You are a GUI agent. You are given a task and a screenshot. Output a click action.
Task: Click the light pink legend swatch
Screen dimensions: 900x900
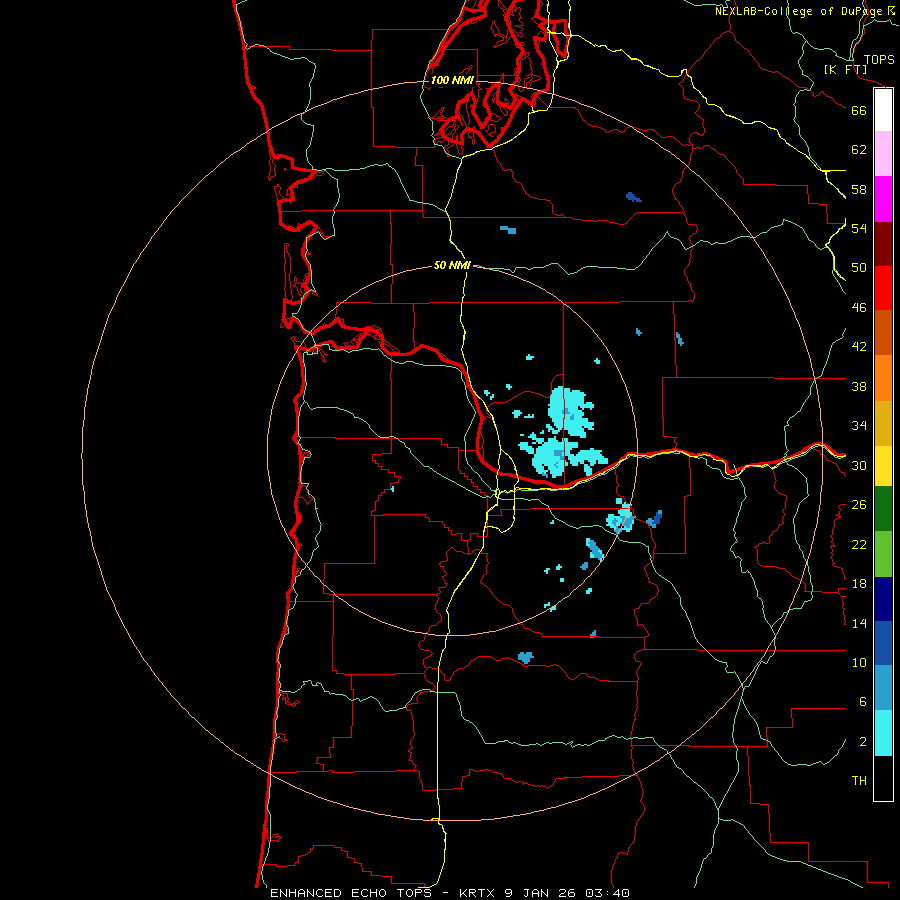[x=883, y=154]
